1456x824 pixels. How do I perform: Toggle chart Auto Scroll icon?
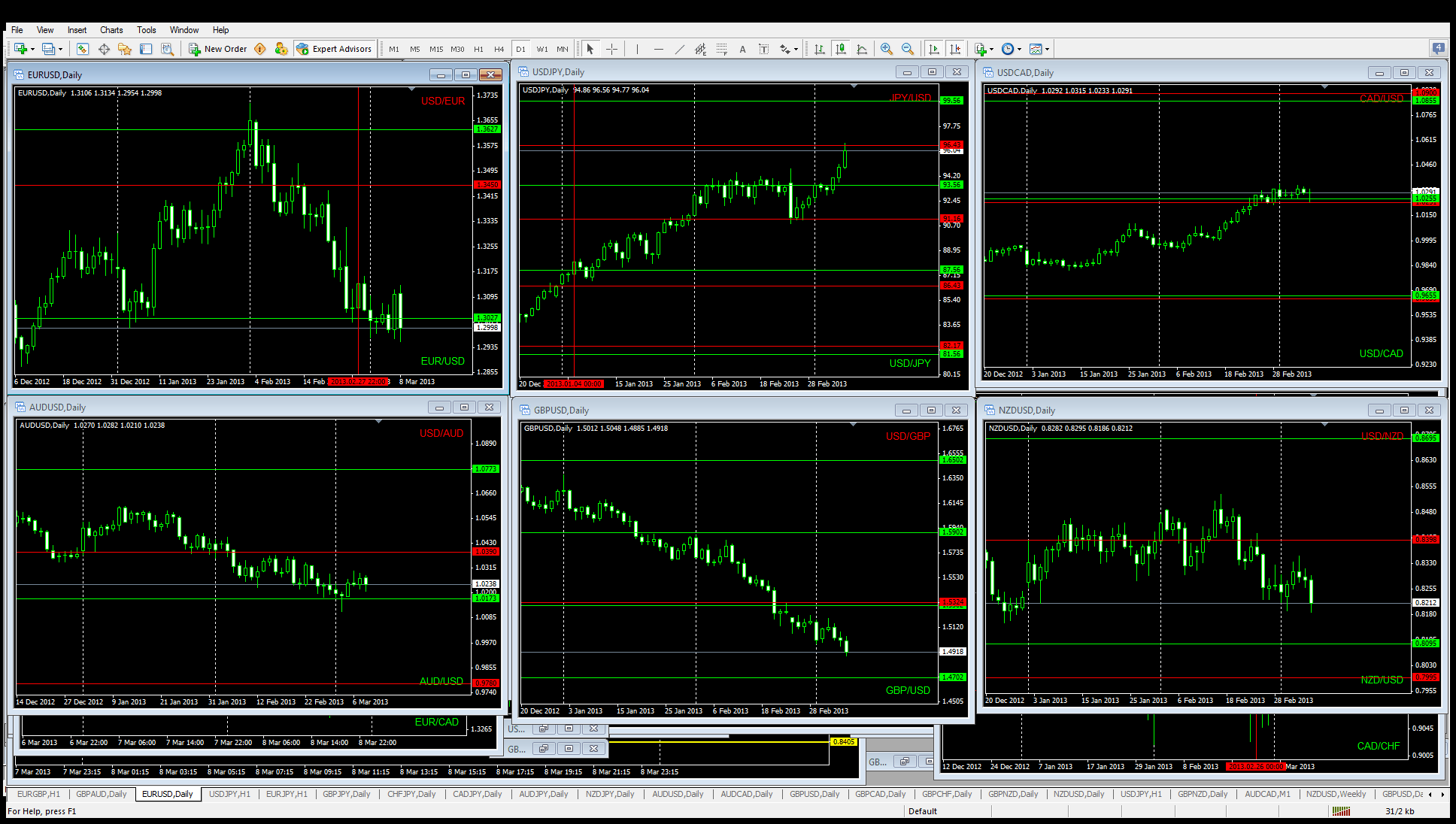coord(934,49)
